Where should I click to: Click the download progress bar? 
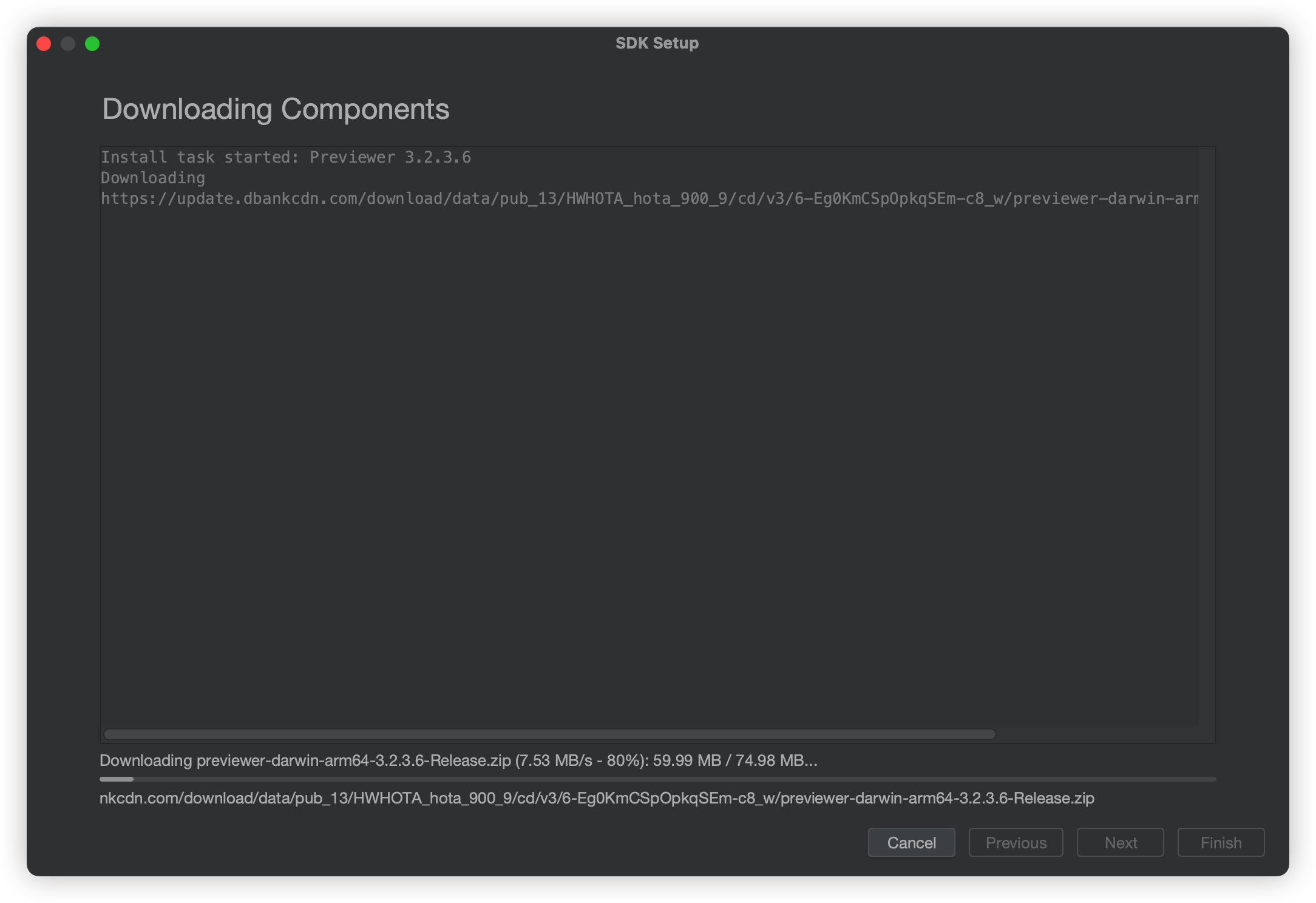(657, 779)
